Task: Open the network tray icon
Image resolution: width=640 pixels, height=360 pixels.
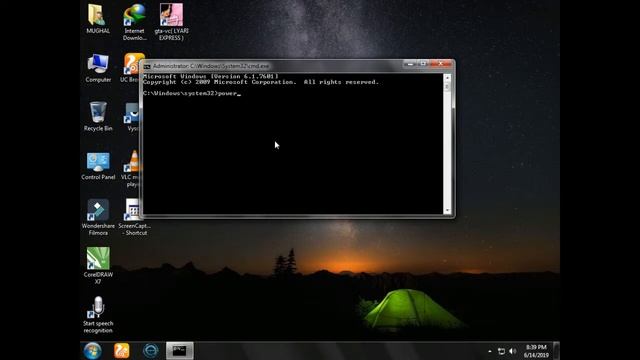Action: [501, 351]
